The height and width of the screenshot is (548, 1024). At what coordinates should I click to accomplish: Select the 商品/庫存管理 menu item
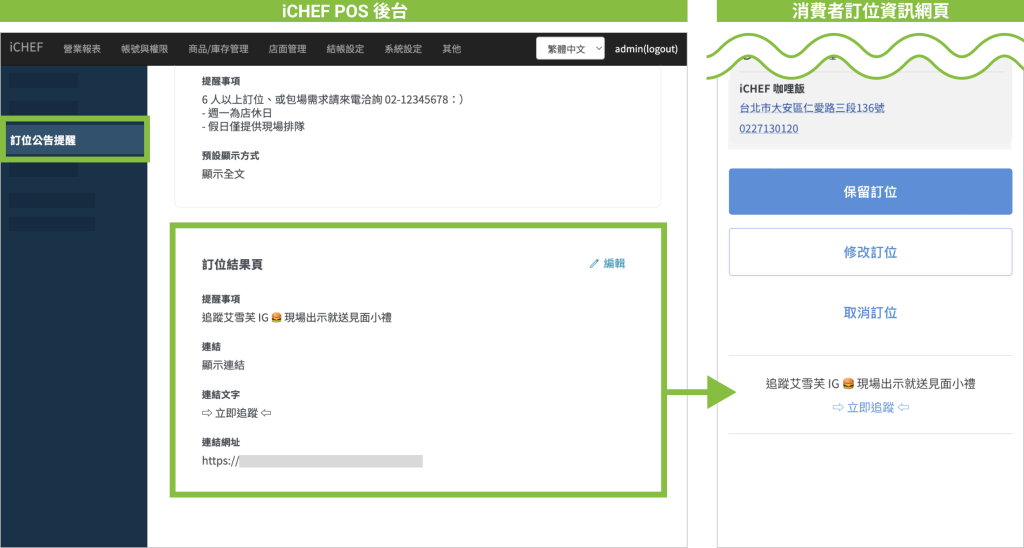(219, 49)
